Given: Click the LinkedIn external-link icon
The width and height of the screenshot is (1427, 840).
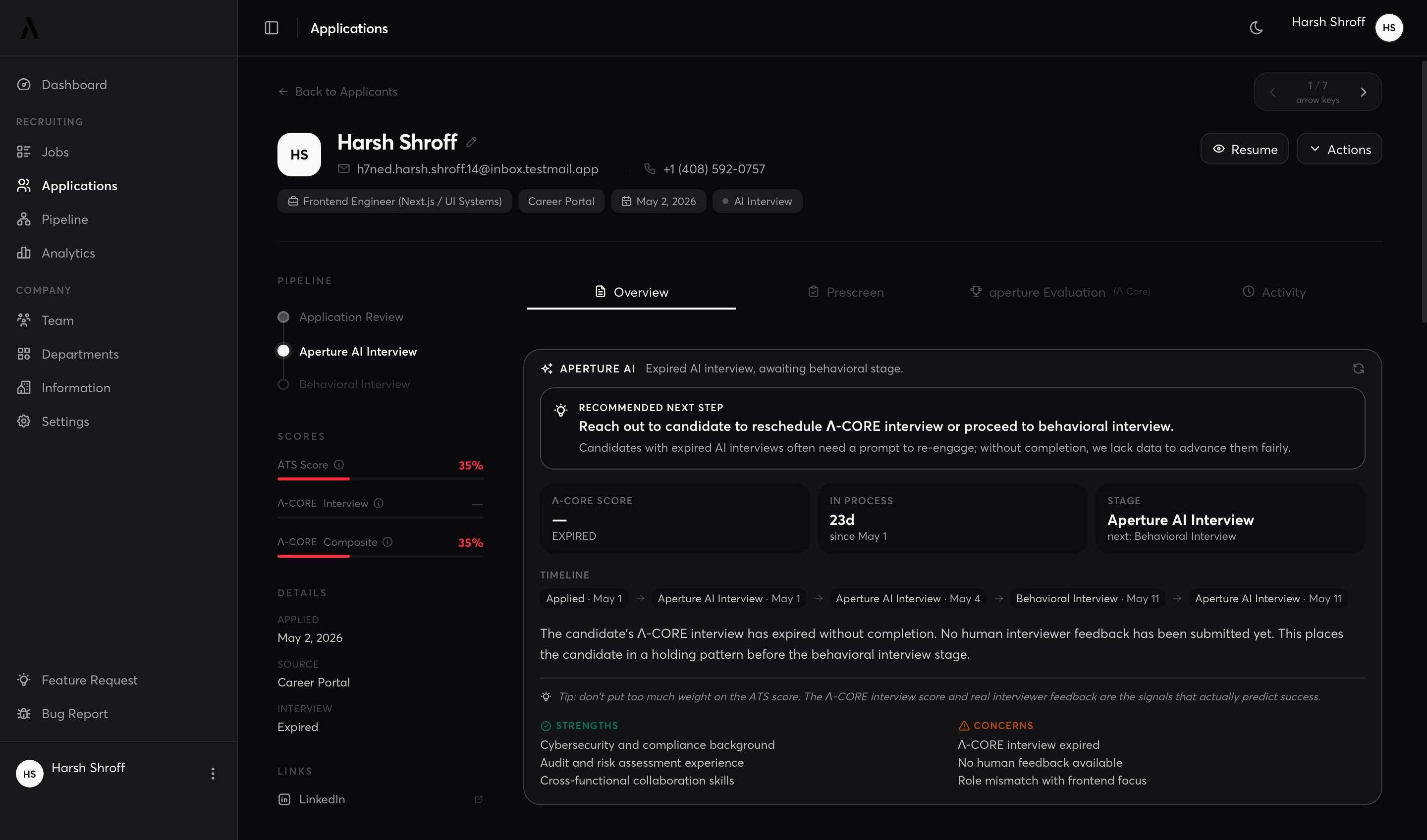Looking at the screenshot, I should (x=479, y=799).
